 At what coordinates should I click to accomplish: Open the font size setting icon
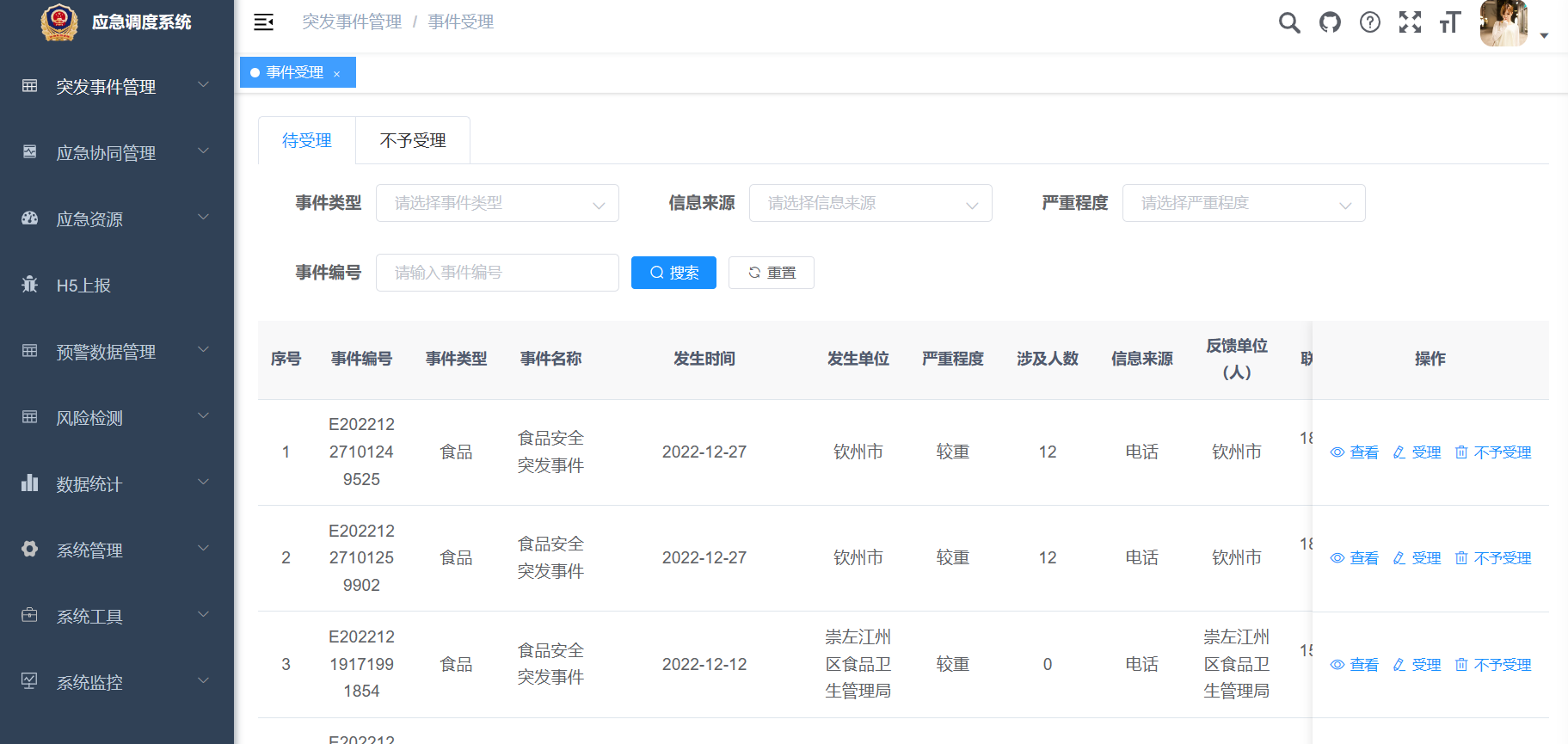[1450, 22]
